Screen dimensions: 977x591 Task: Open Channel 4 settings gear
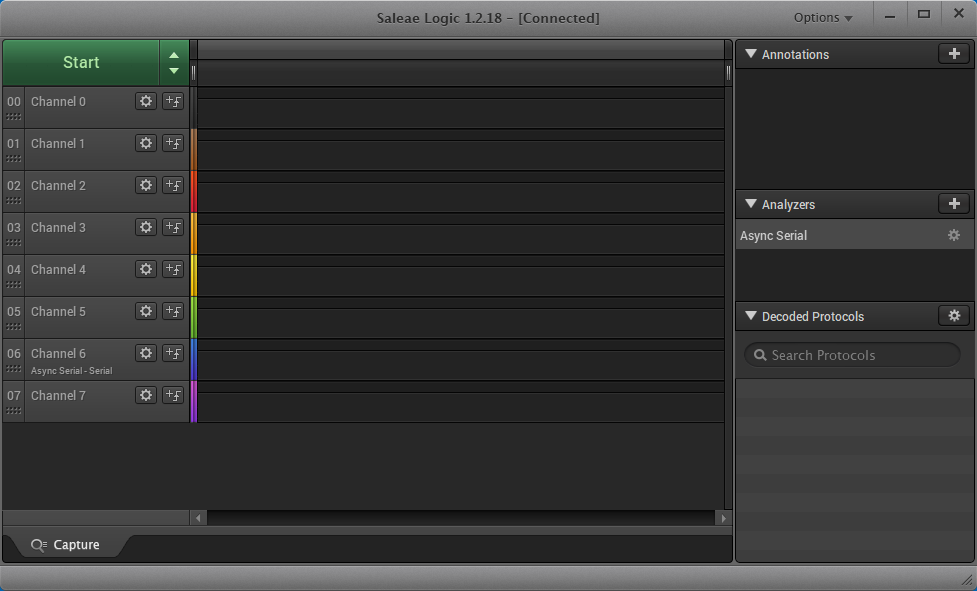pyautogui.click(x=146, y=270)
